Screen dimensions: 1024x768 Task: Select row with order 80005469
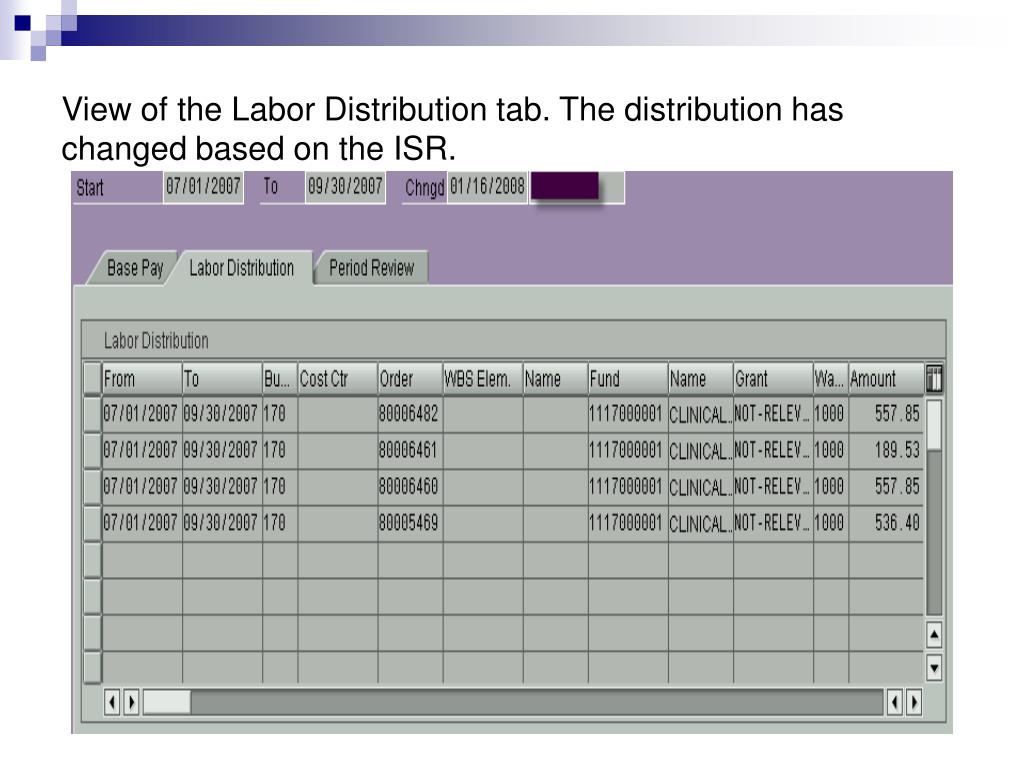[x=92, y=524]
